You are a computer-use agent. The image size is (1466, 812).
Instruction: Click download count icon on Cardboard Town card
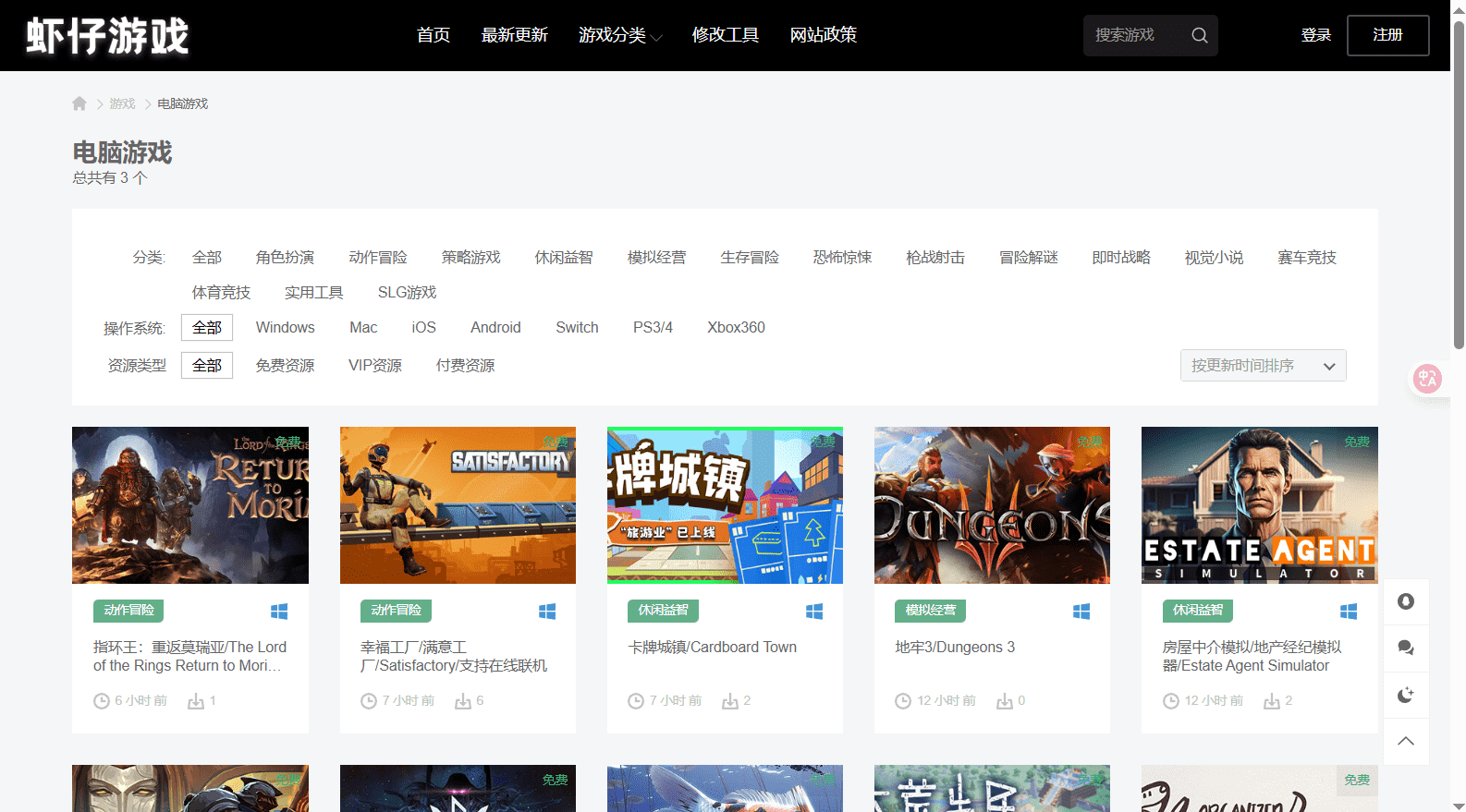point(730,701)
